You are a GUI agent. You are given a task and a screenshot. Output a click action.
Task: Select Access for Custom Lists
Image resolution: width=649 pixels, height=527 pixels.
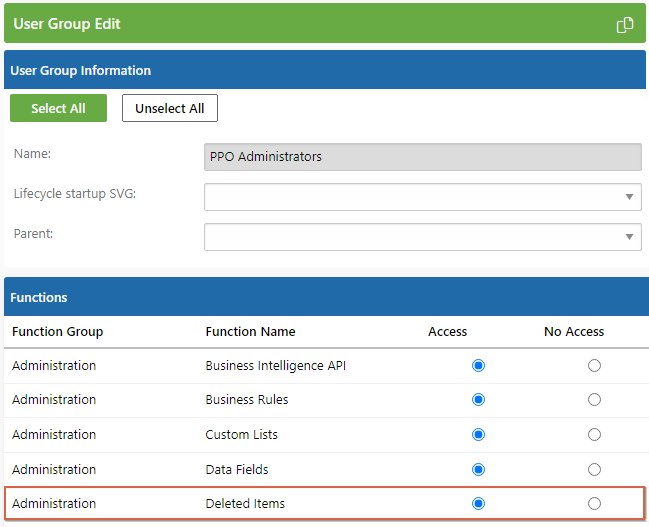click(478, 435)
